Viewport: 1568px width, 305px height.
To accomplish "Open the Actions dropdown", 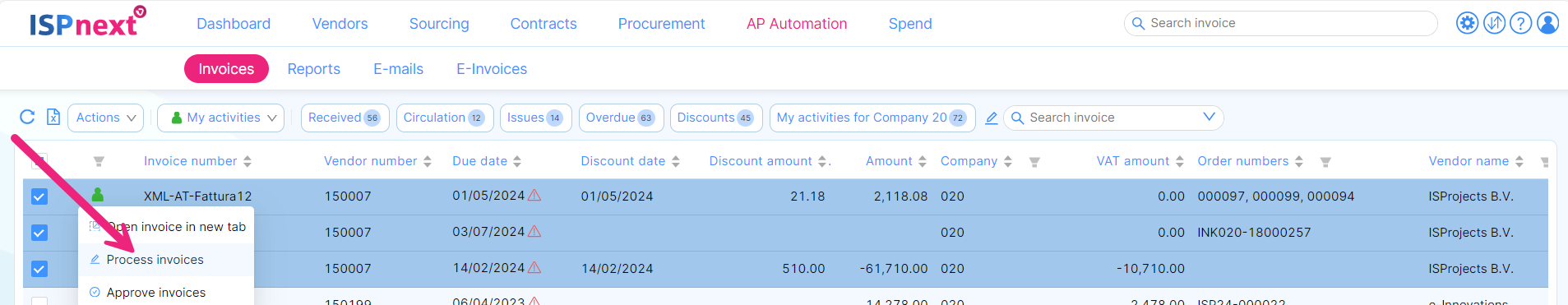I will coord(105,118).
